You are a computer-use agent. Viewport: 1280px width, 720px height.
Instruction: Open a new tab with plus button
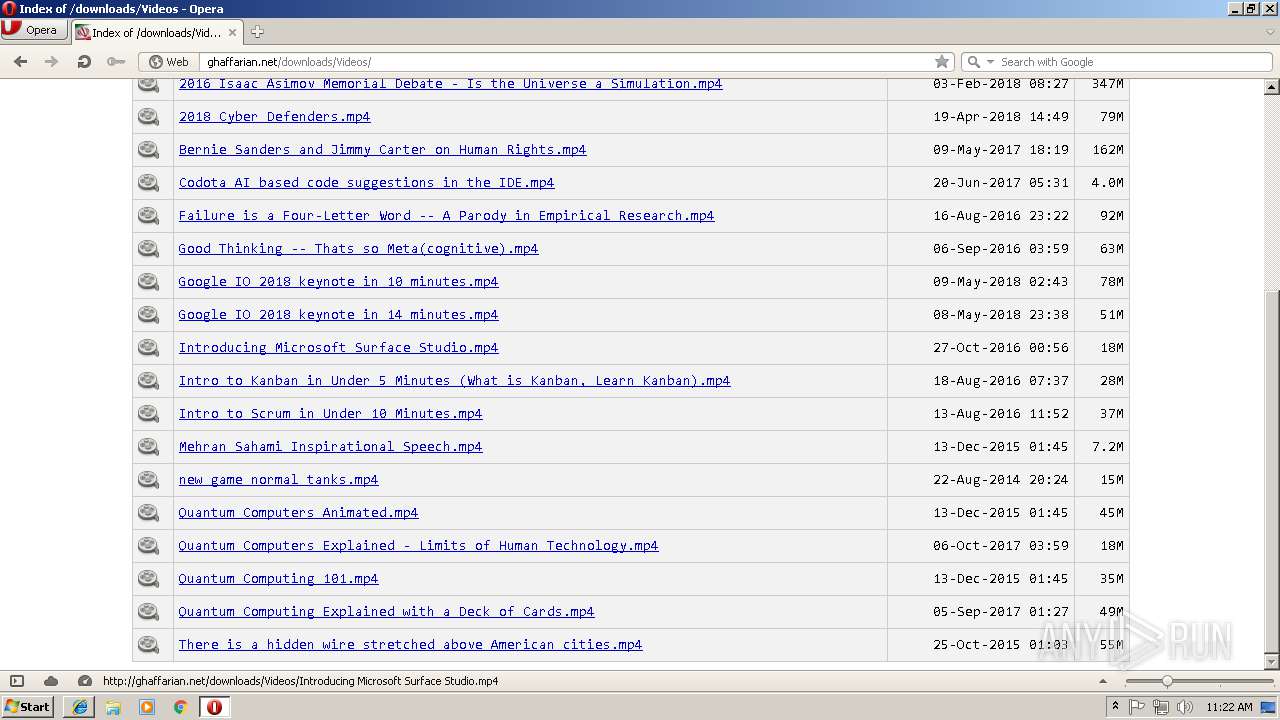(x=257, y=32)
